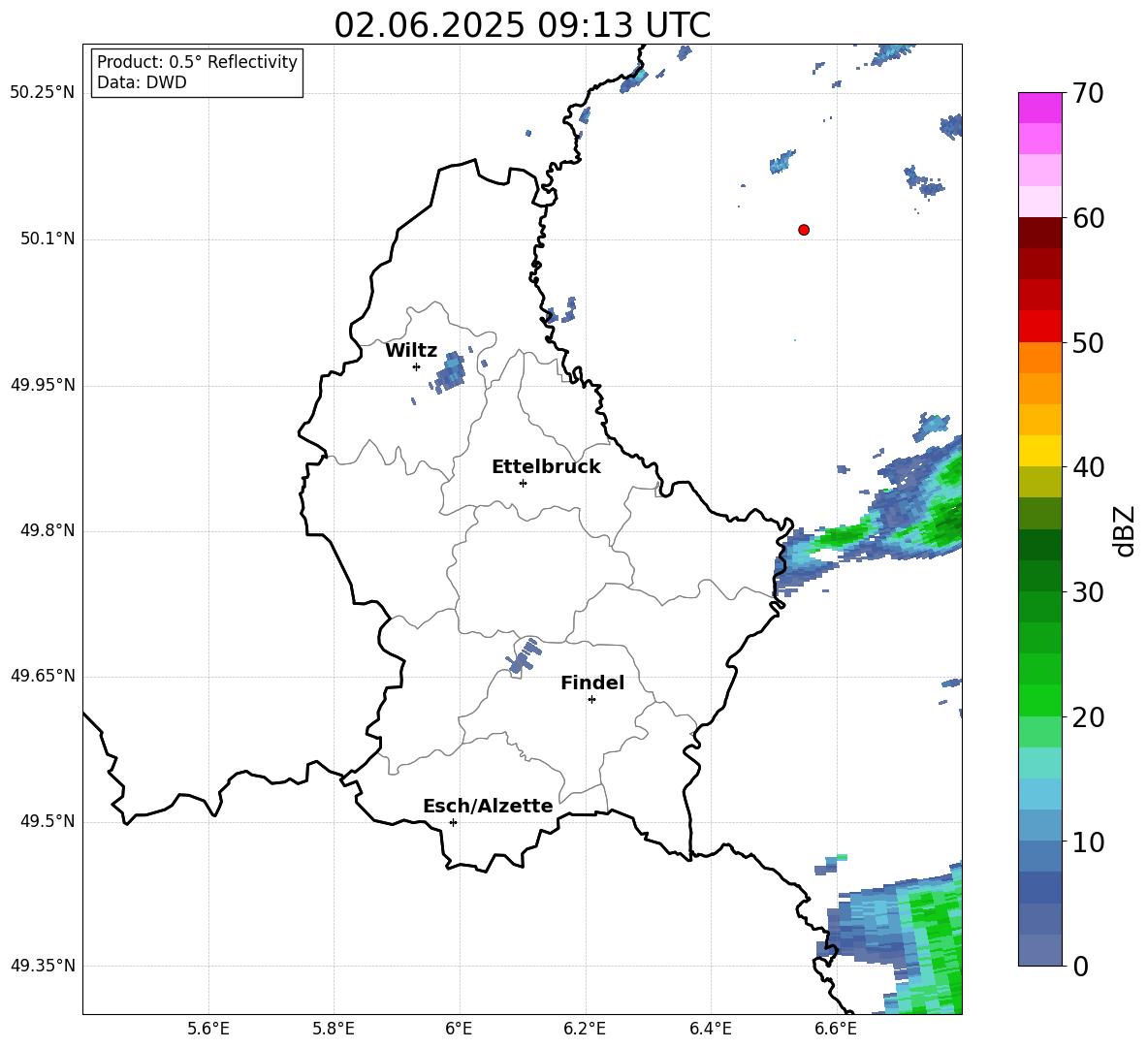
Task: Click the latitude label 50.1°N
Action: pos(48,239)
